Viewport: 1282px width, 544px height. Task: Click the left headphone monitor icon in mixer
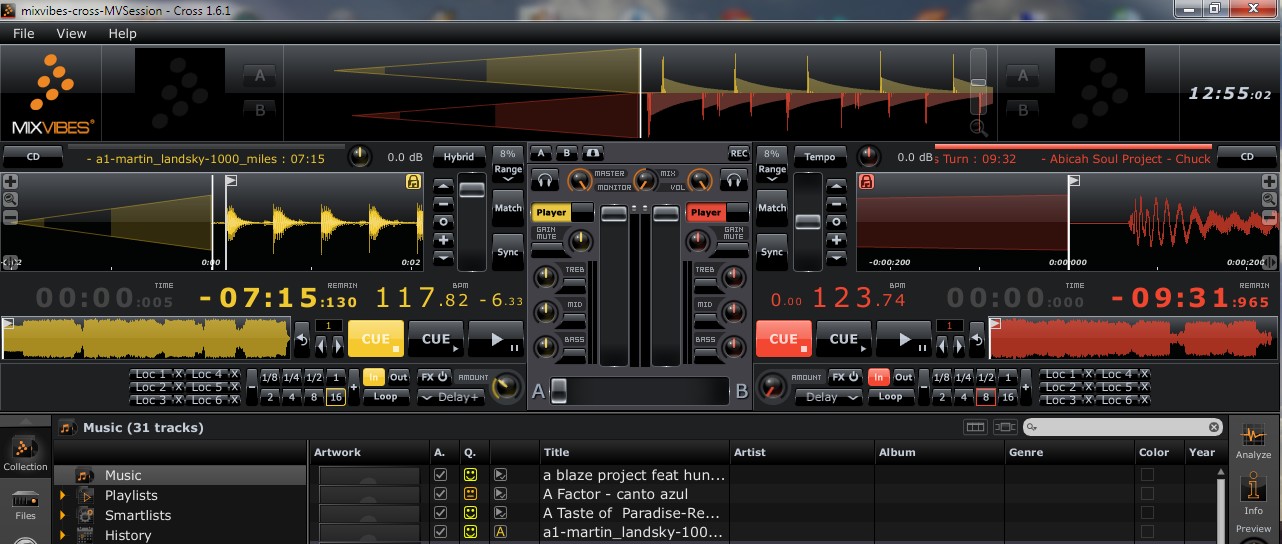[545, 181]
